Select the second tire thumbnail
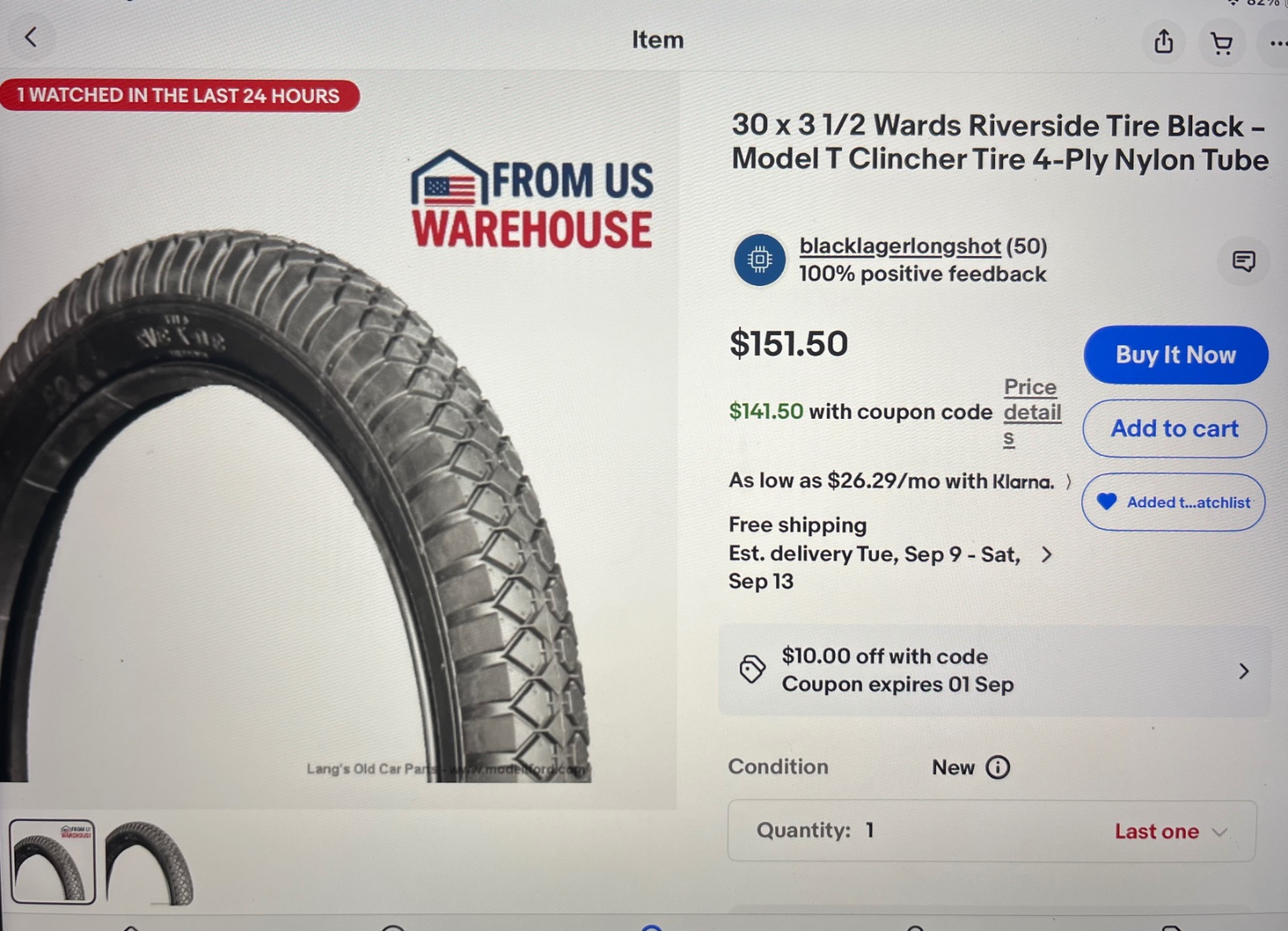This screenshot has width=1288, height=931. tap(150, 863)
